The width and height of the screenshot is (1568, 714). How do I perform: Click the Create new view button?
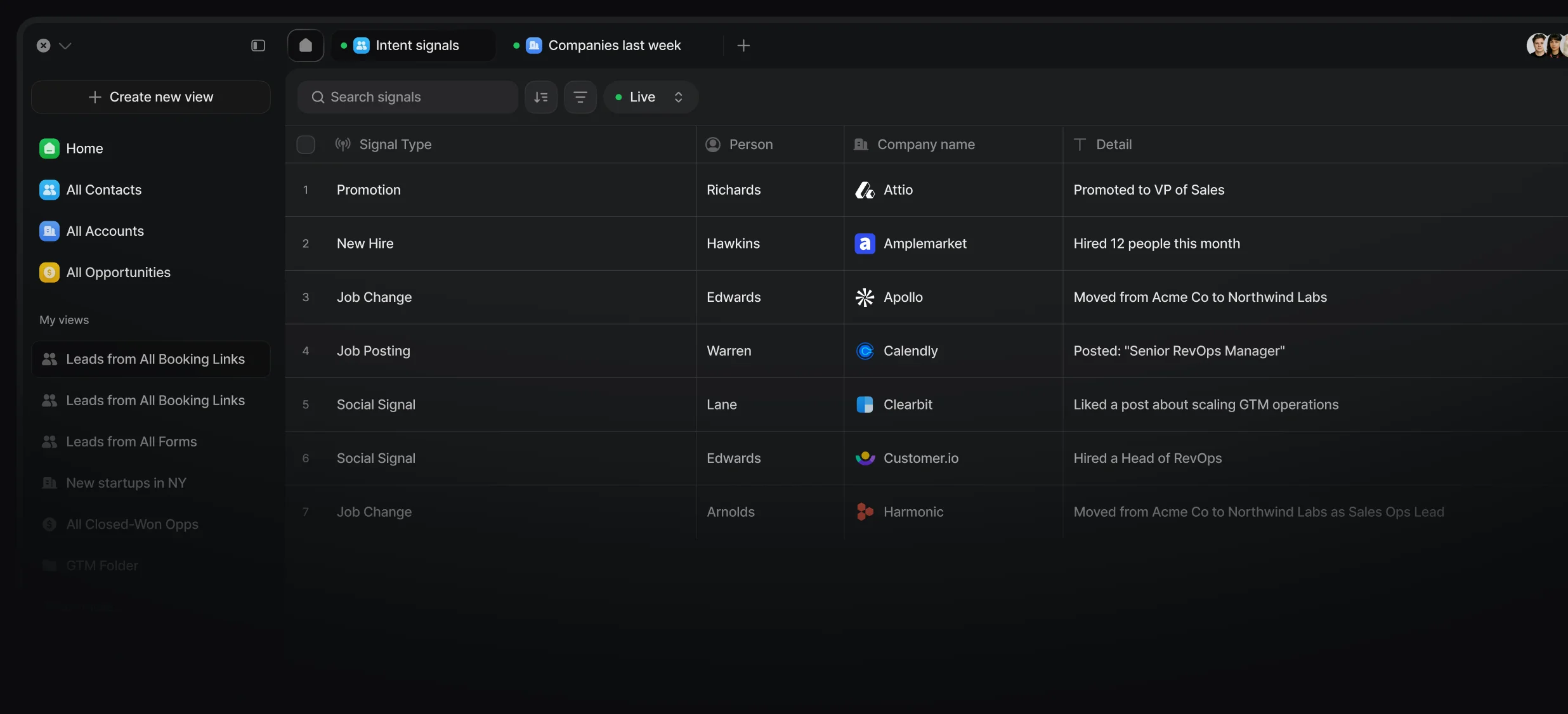[x=151, y=97]
